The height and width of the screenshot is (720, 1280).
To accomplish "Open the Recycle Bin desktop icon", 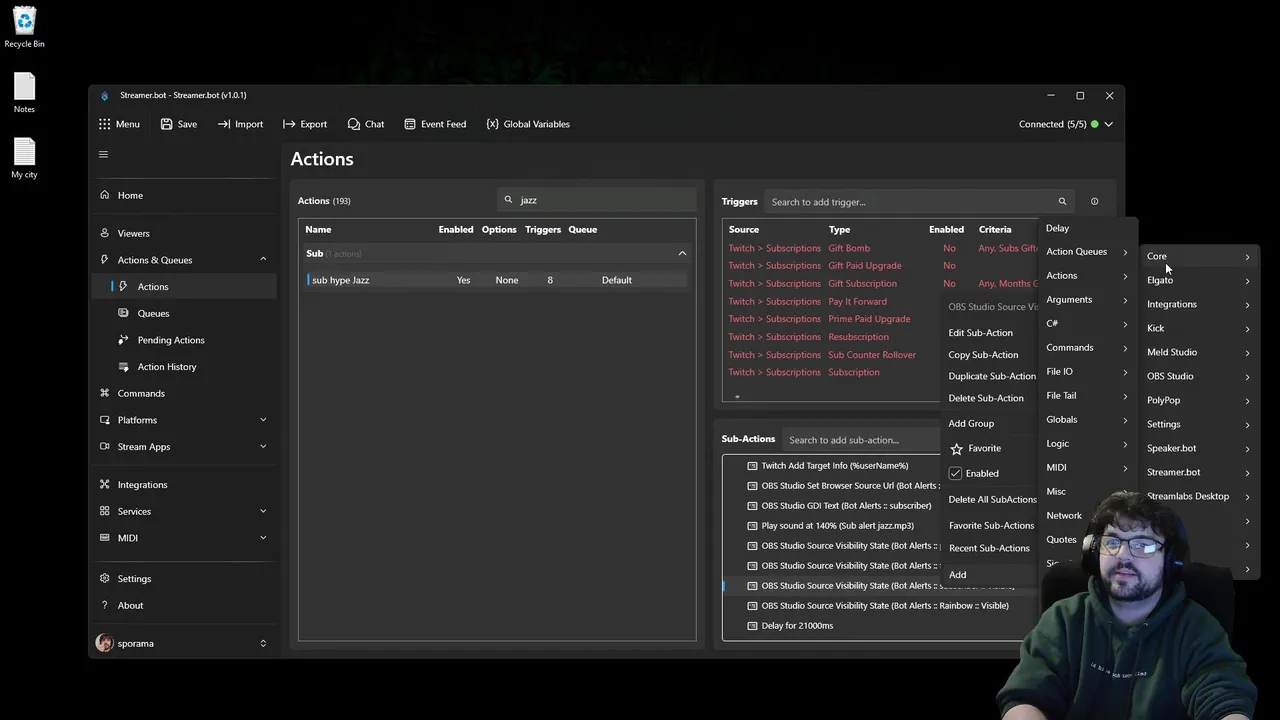I will 24,28.
